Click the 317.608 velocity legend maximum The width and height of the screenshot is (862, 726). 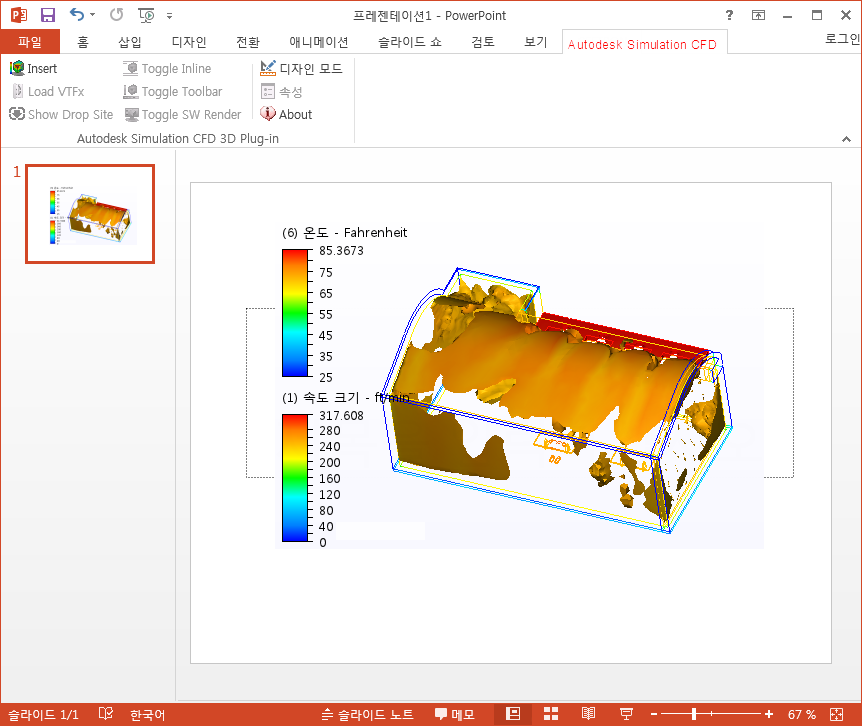341,415
